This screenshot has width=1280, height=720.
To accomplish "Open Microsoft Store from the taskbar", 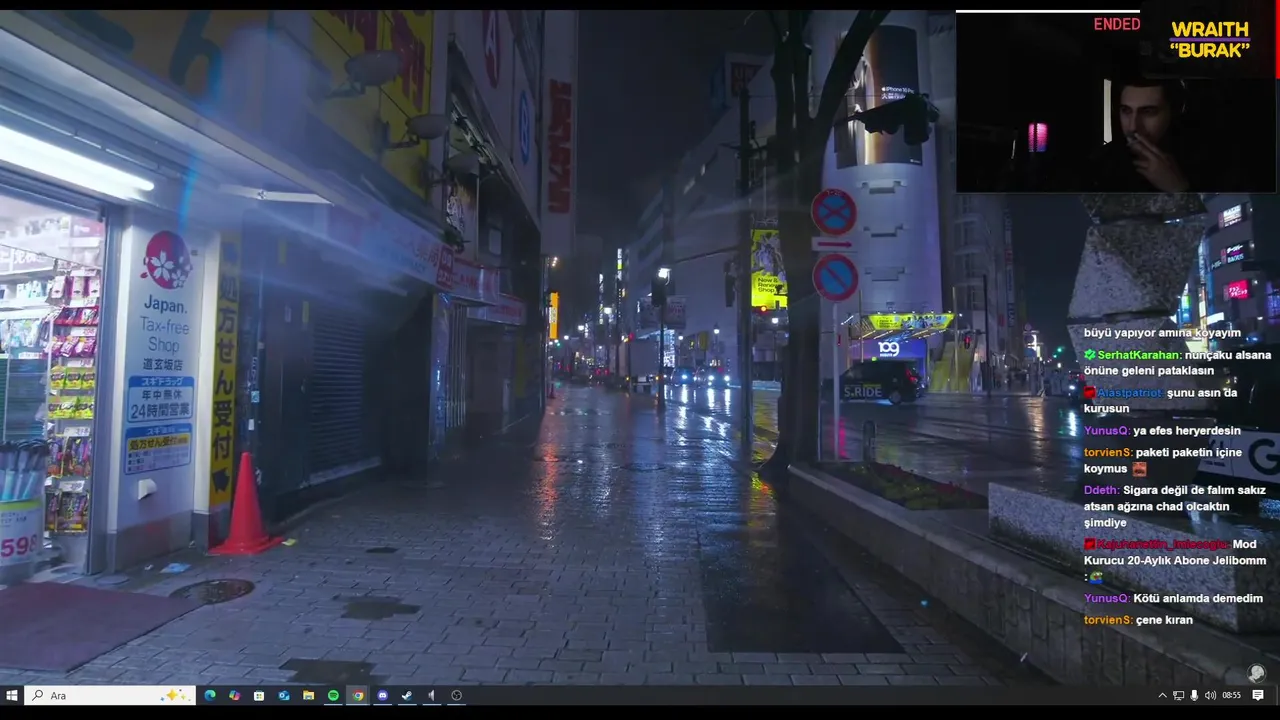I will (x=259, y=695).
